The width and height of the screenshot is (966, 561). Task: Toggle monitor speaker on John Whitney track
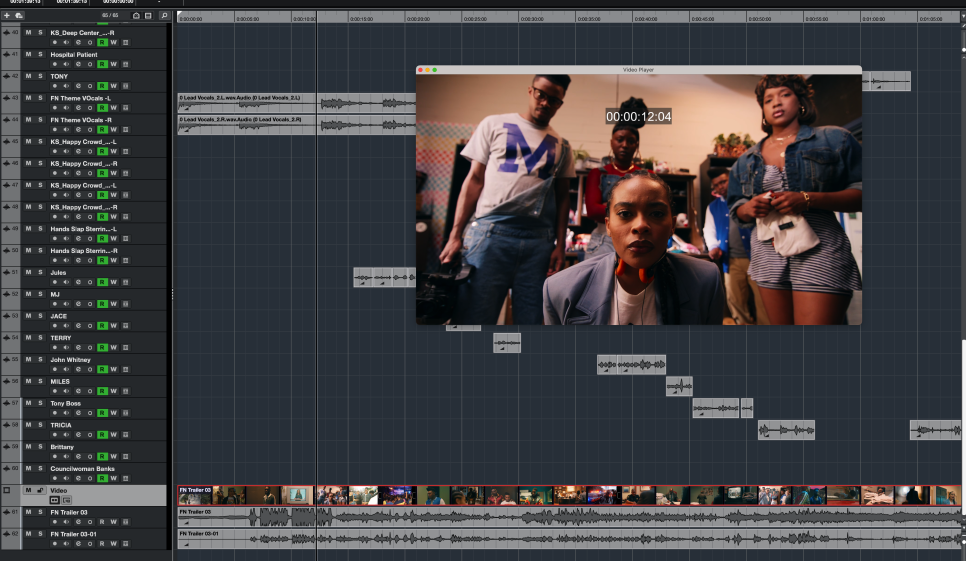click(x=66, y=369)
